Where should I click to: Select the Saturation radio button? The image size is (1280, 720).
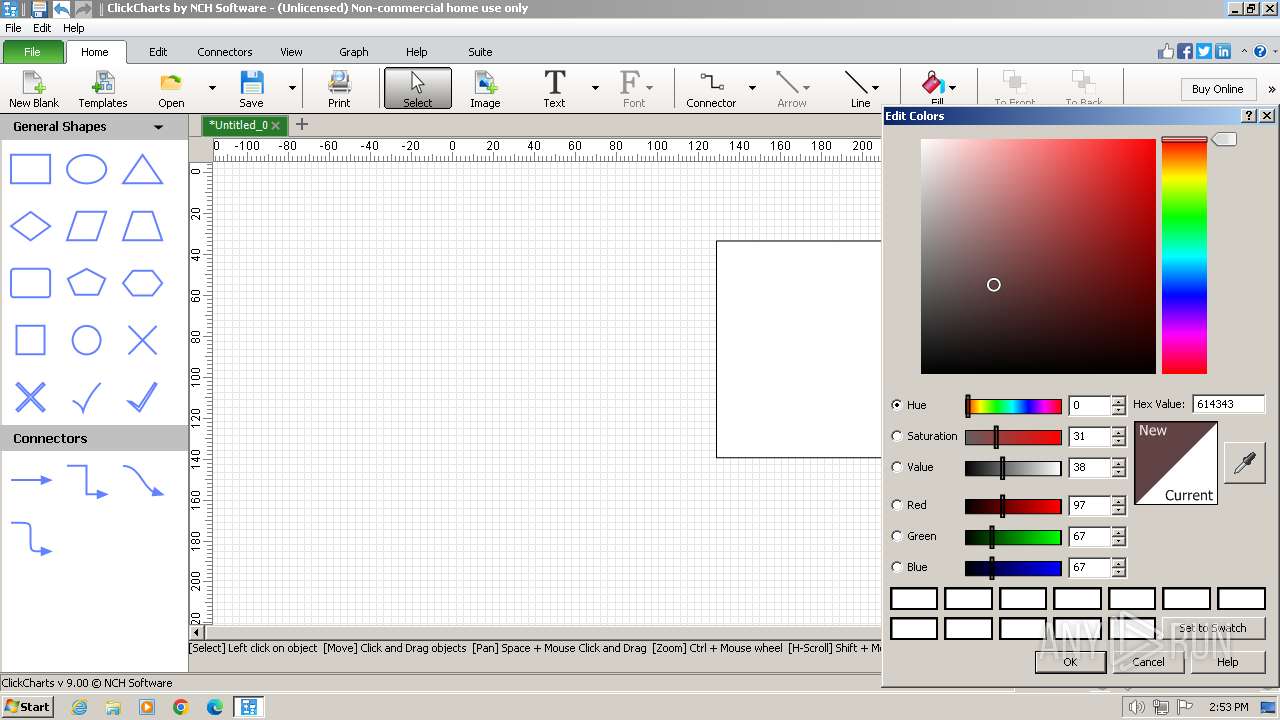click(x=897, y=436)
